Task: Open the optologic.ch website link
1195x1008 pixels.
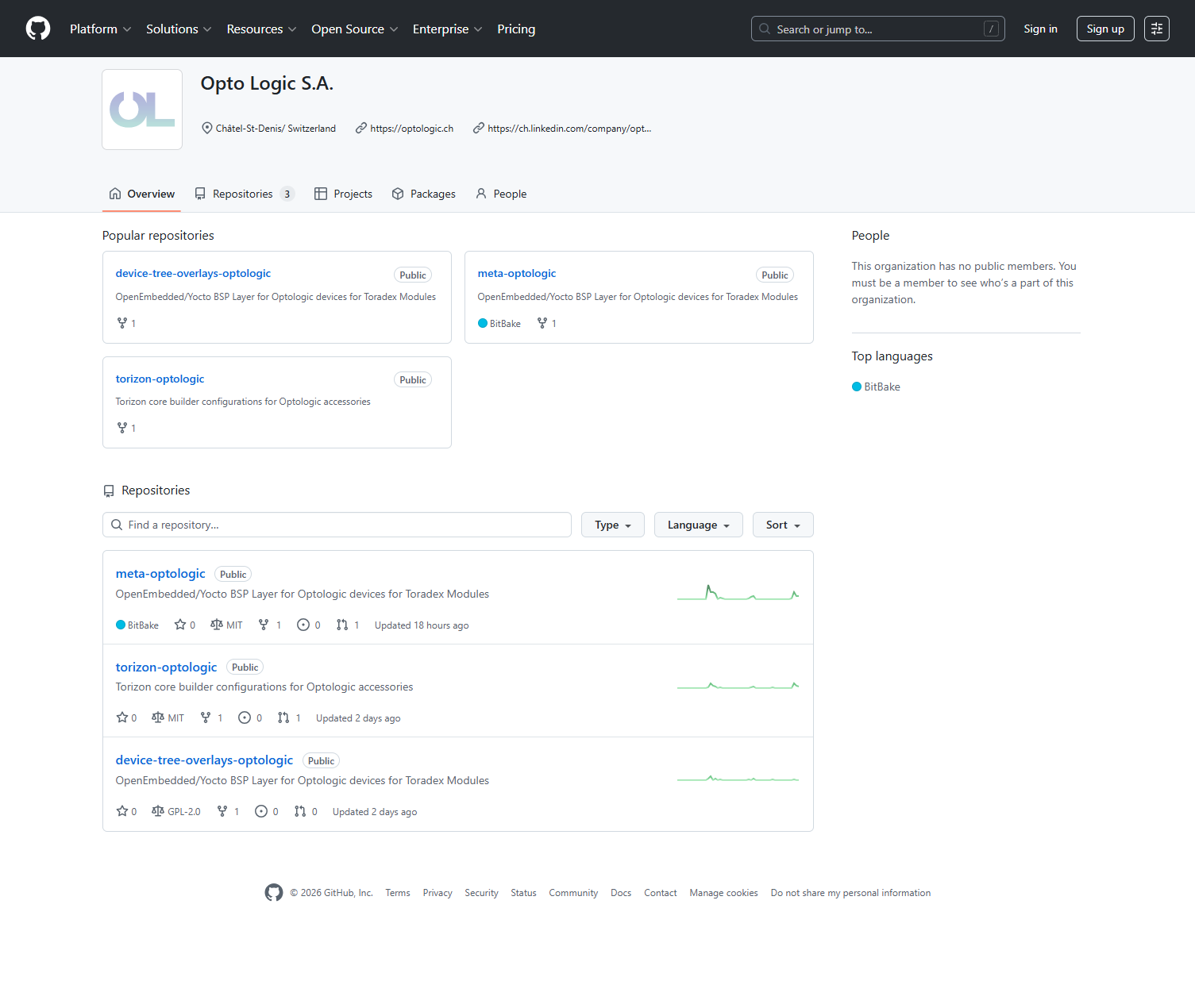Action: coord(411,128)
